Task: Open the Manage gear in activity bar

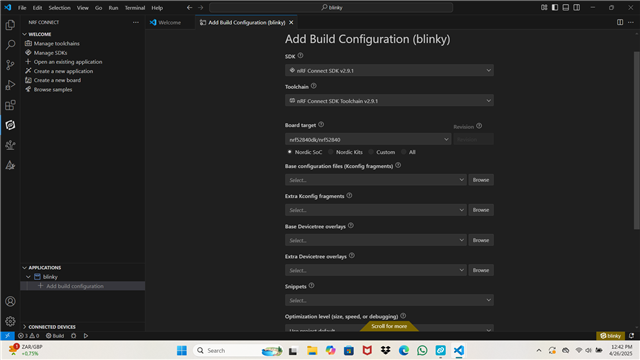Action: click(x=10, y=321)
